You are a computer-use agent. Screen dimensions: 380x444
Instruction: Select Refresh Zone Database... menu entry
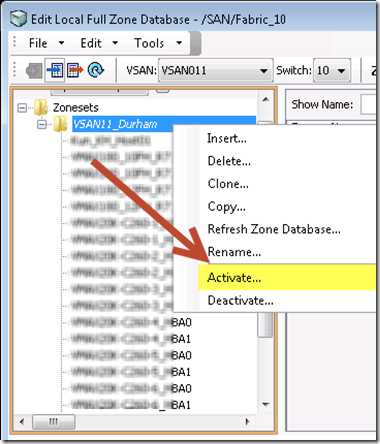tap(274, 229)
